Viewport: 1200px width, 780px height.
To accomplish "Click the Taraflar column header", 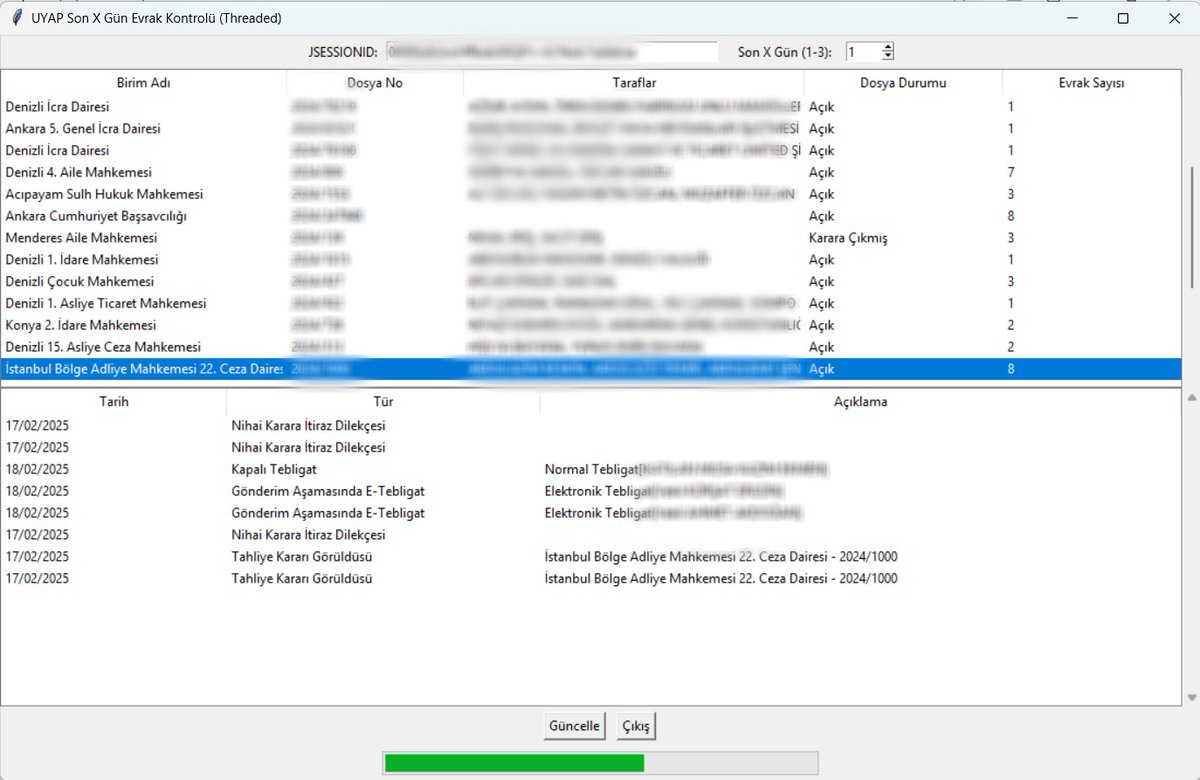I will (634, 83).
